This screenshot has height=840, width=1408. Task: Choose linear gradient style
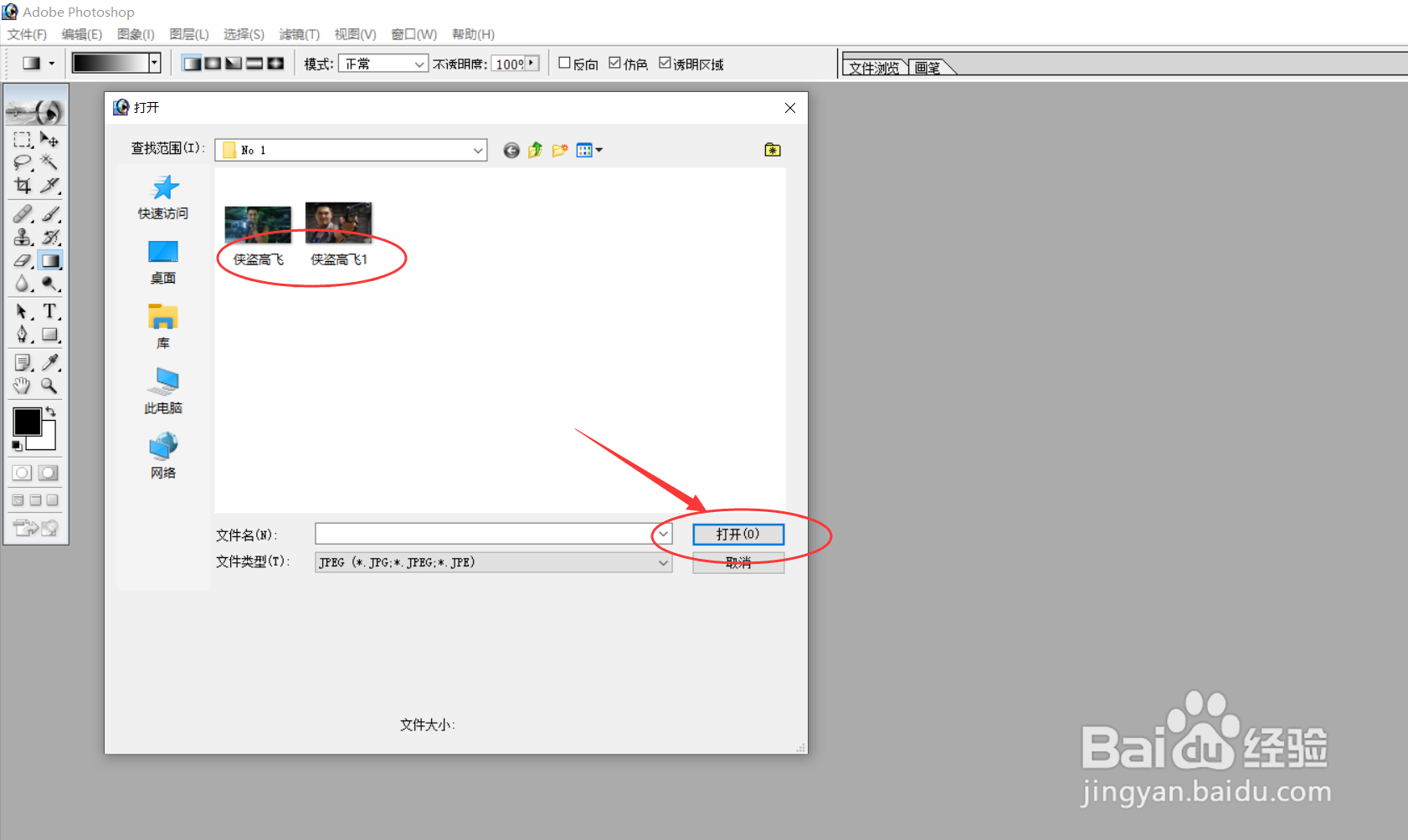192,64
